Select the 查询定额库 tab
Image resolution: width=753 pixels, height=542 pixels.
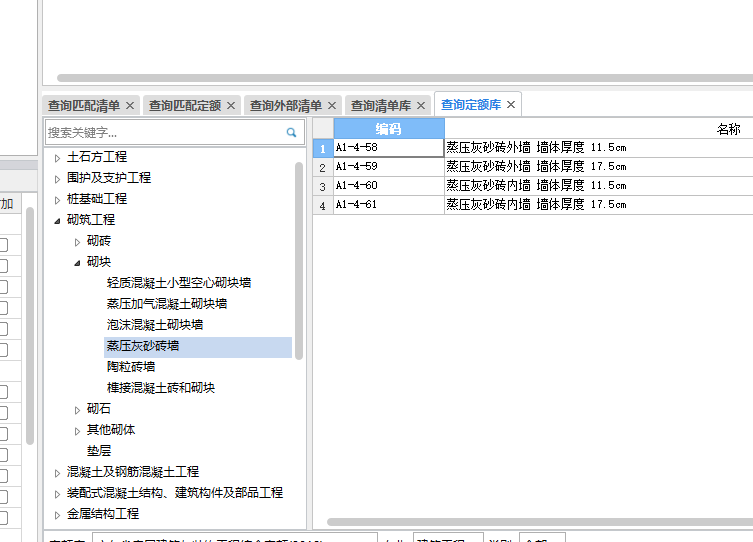click(471, 104)
